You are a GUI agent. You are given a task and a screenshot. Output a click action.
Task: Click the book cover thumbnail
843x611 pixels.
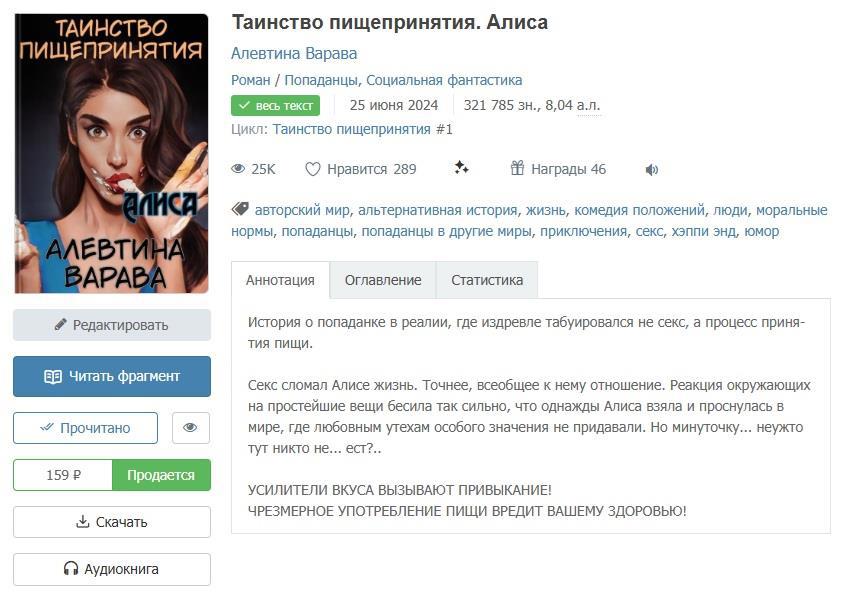tap(112, 154)
